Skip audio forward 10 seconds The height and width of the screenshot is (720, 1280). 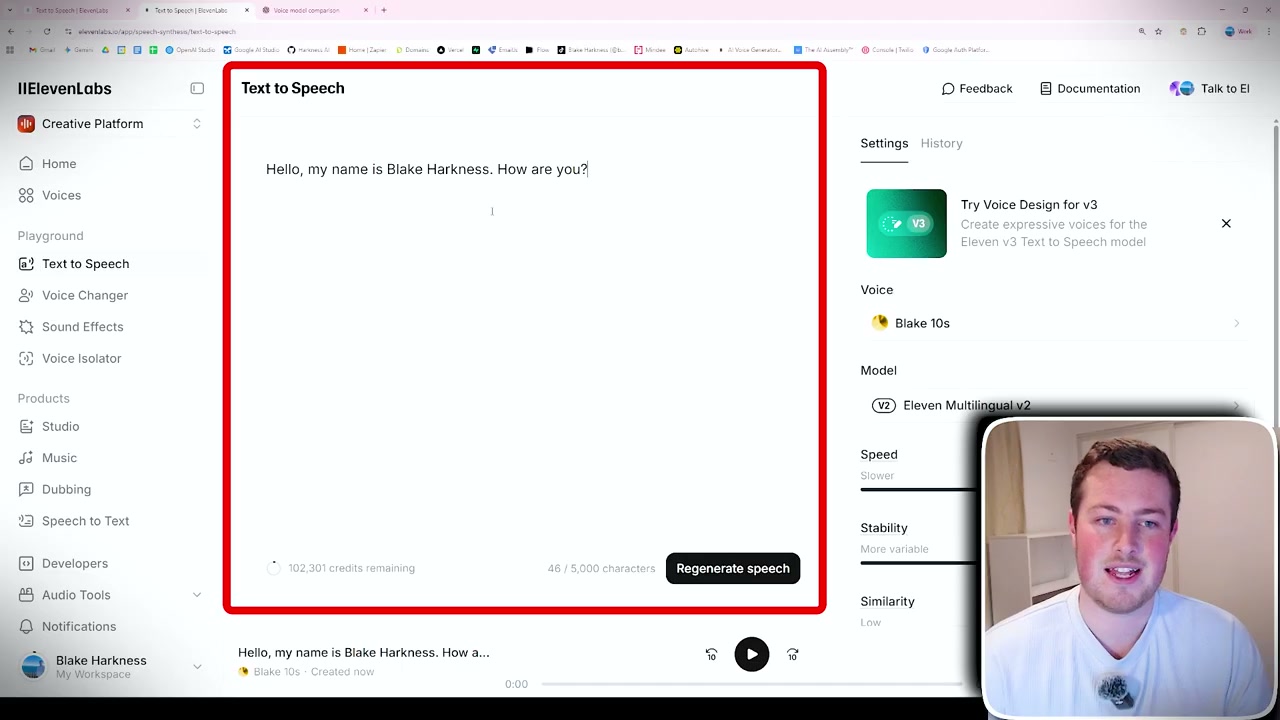click(x=792, y=655)
